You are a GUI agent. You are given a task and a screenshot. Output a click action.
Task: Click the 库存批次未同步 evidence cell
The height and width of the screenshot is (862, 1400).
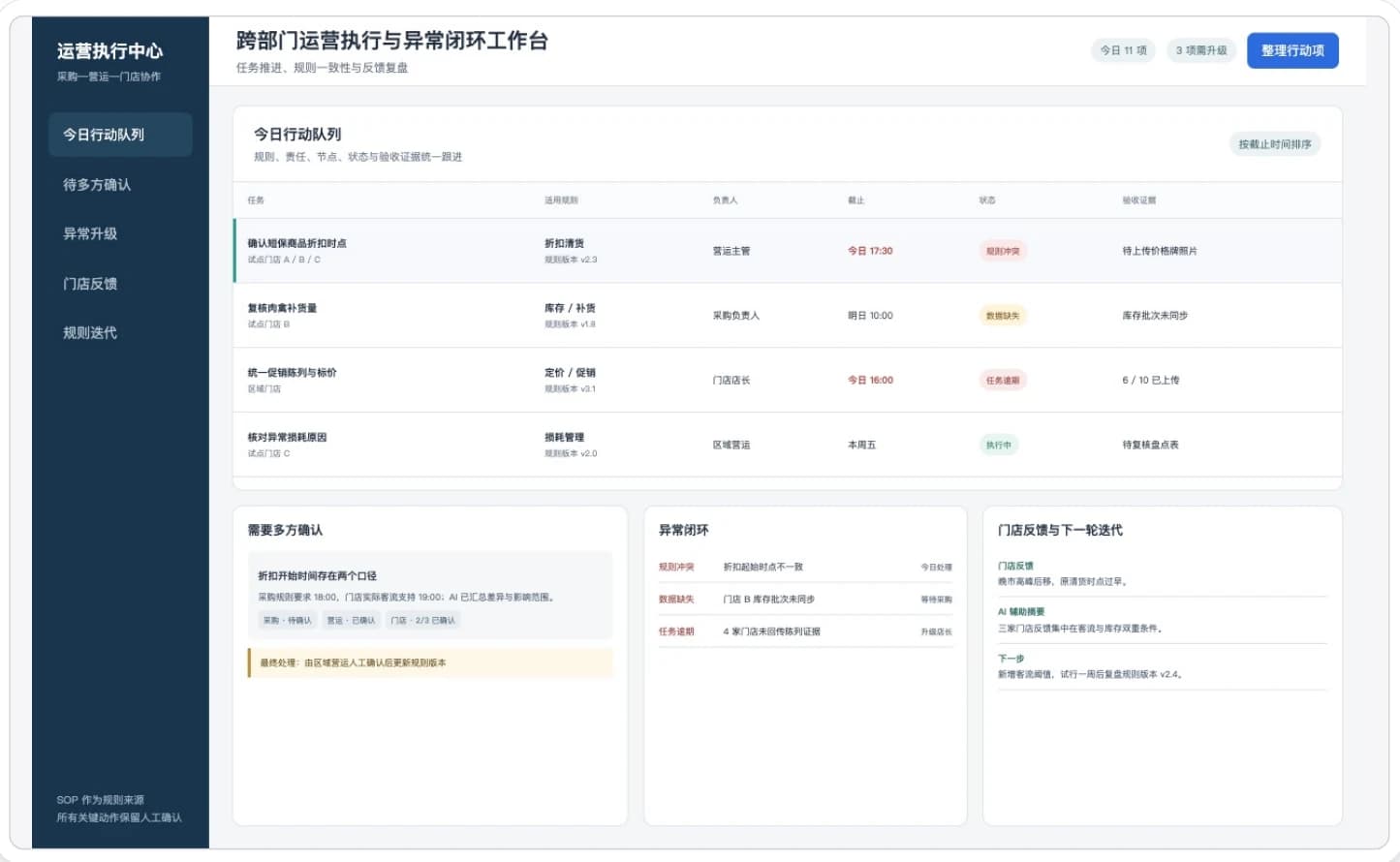[1155, 316]
